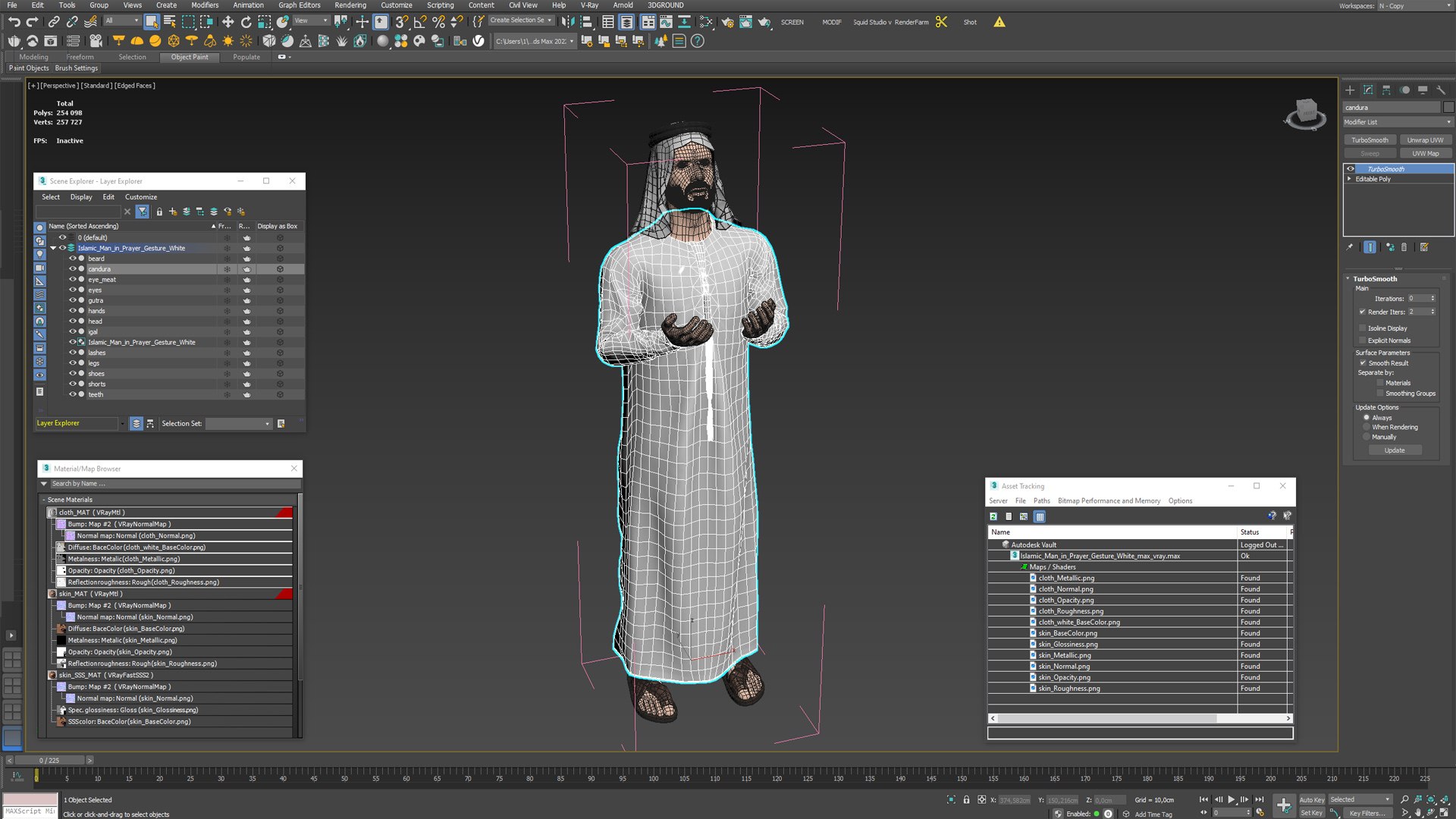Viewport: 1456px width, 819px height.
Task: Click the help question mark icon in toolbar
Action: coord(698,41)
